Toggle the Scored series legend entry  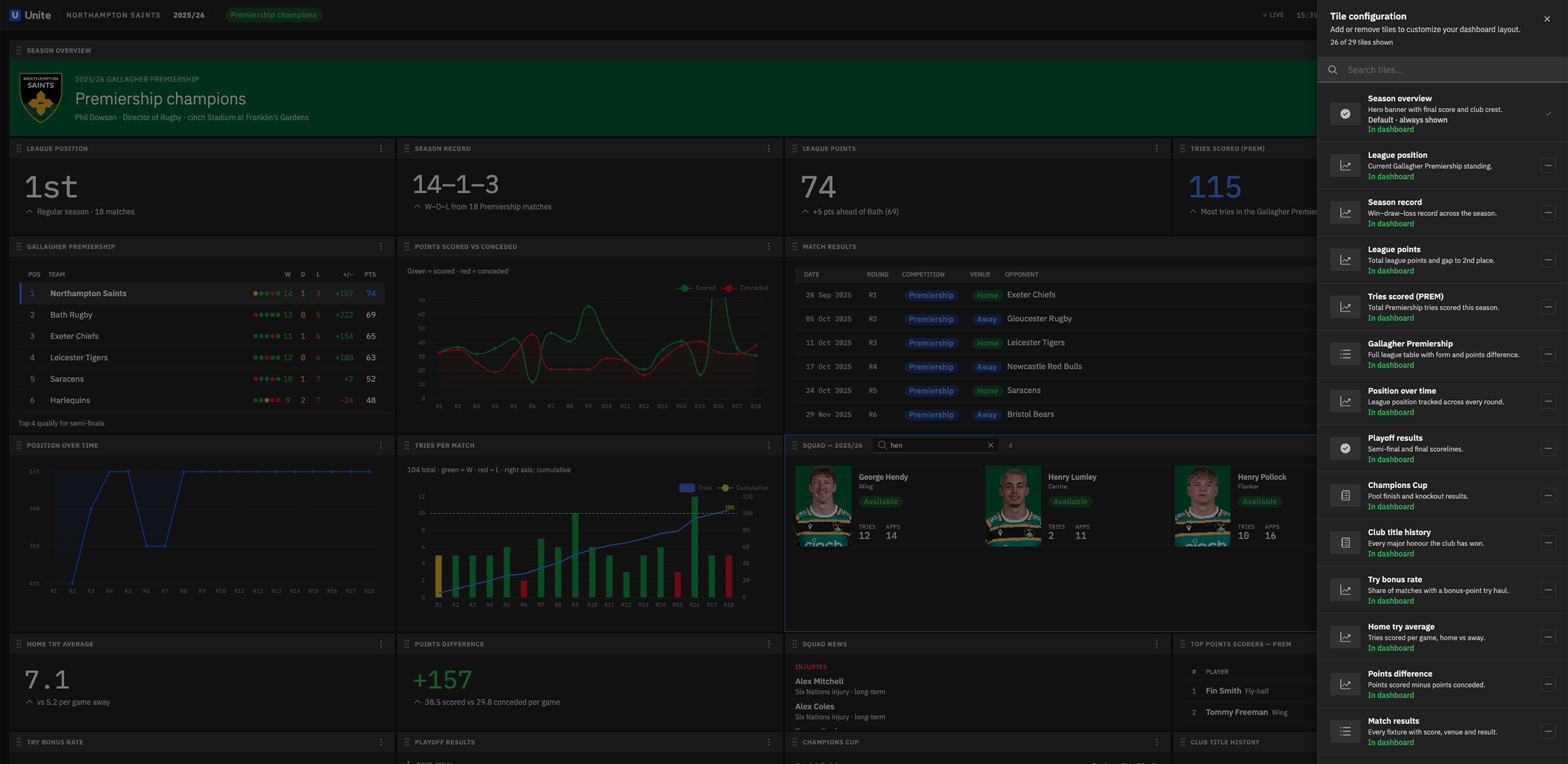pos(696,288)
